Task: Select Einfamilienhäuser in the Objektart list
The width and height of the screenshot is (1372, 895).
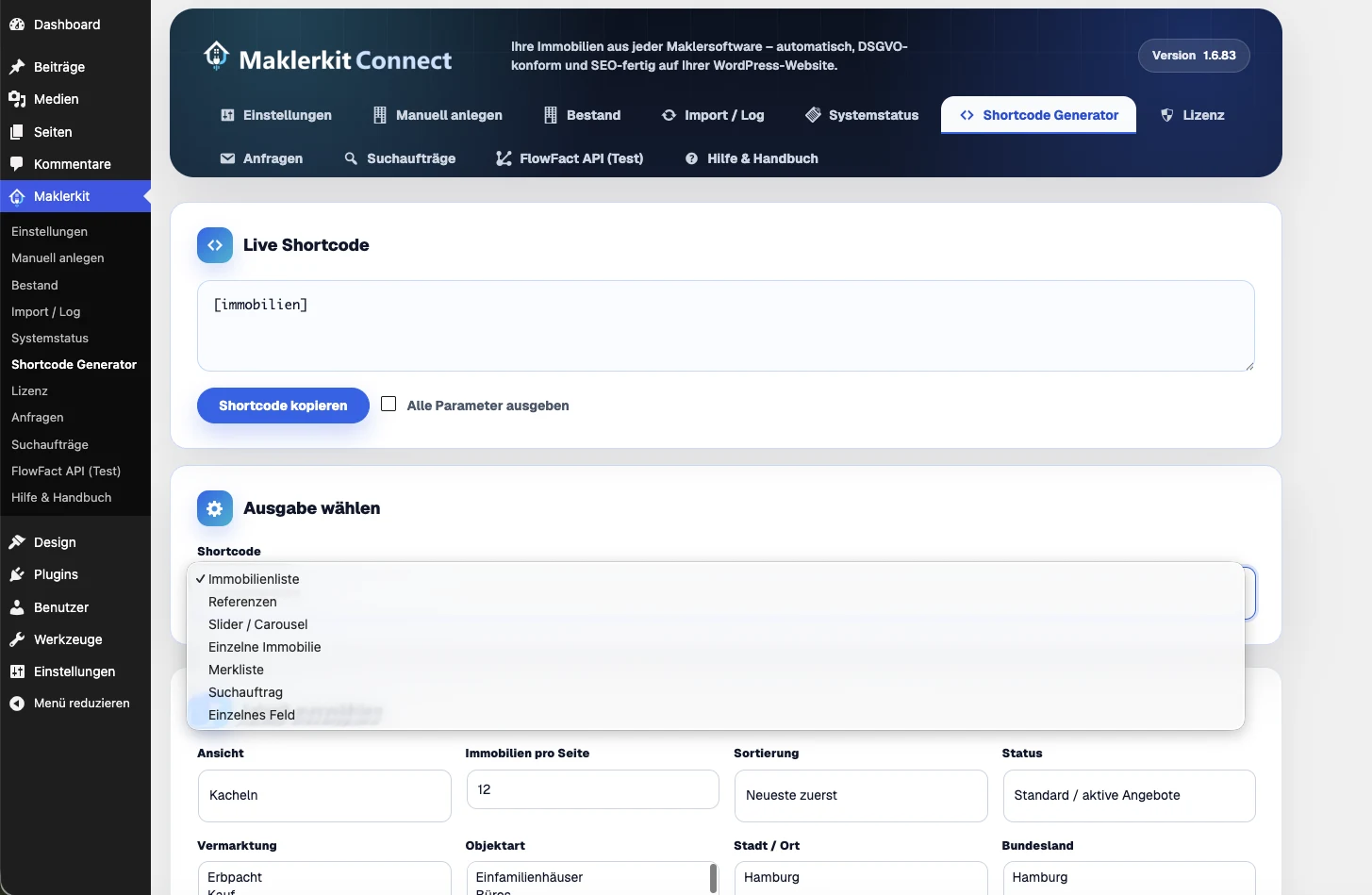Action: coord(529,877)
